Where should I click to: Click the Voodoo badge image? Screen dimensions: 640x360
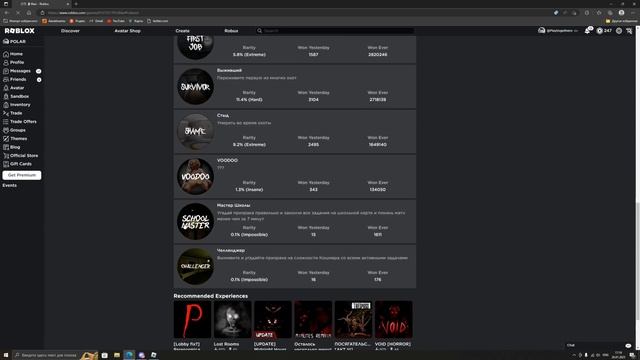click(195, 176)
